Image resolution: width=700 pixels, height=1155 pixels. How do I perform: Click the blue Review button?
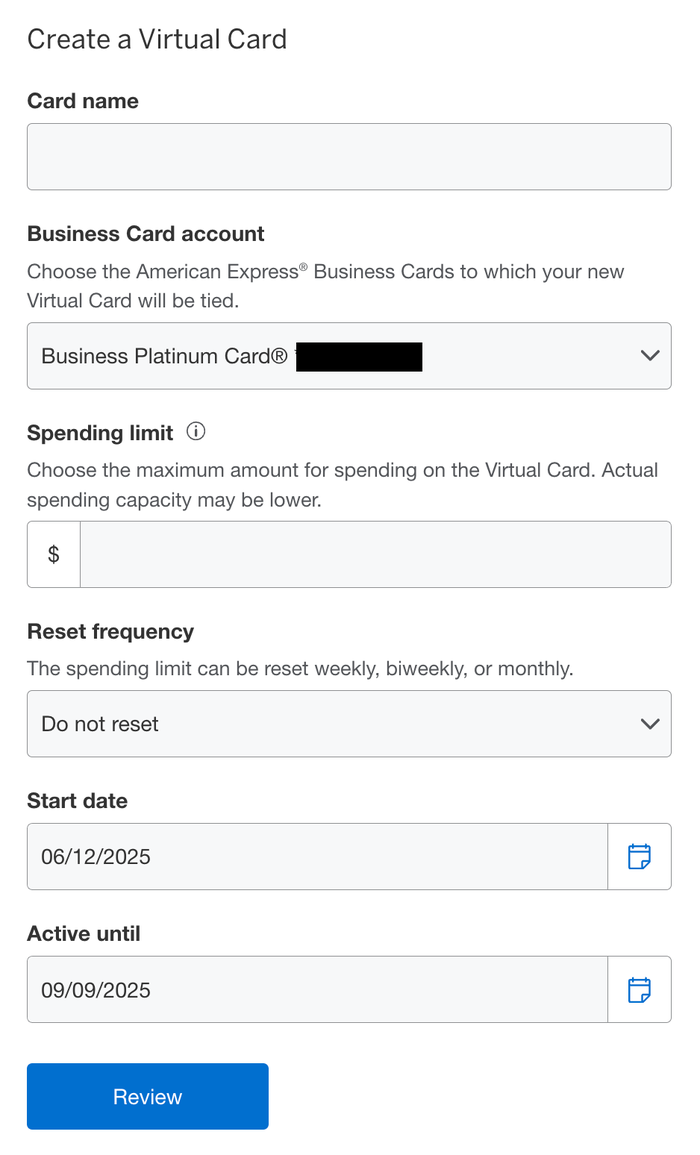click(x=147, y=1097)
